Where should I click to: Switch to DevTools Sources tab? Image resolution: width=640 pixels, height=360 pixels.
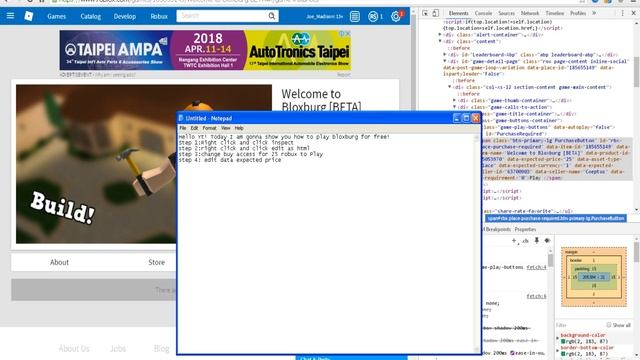[507, 13]
